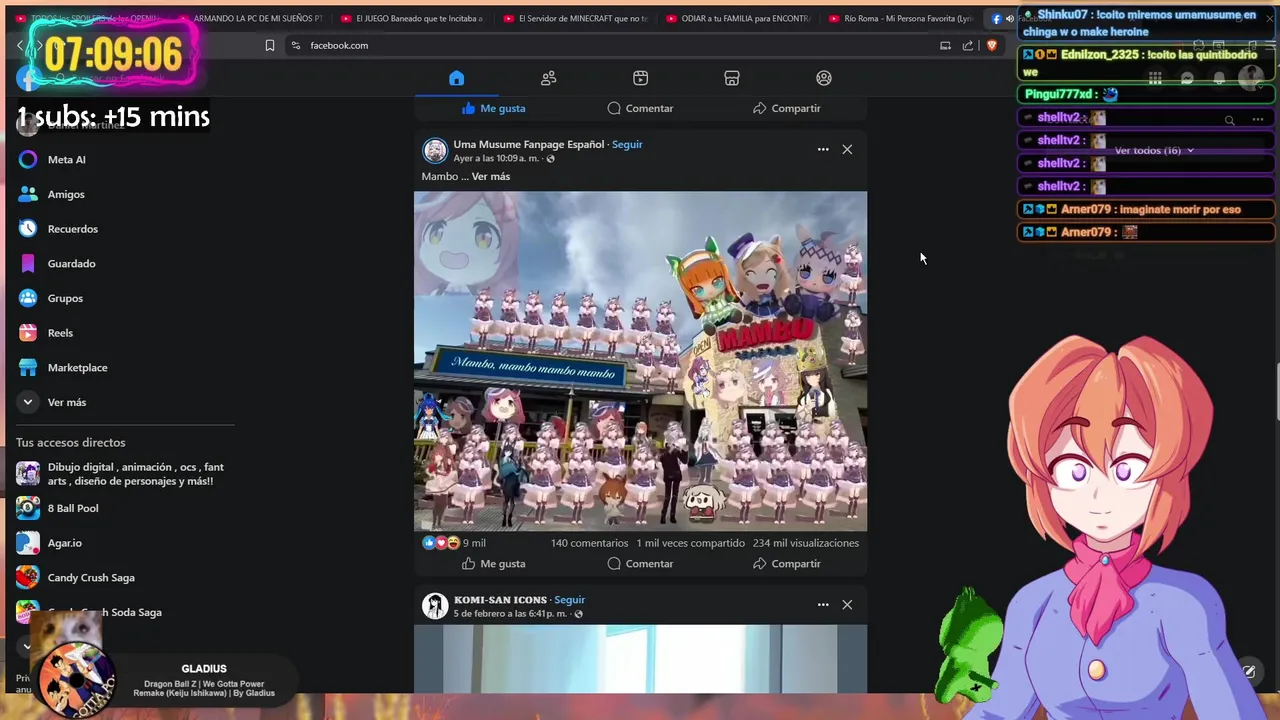Screen dimensions: 1280x720
Task: Open options menu on KOMI-SAN ICONS post
Action: (x=823, y=604)
